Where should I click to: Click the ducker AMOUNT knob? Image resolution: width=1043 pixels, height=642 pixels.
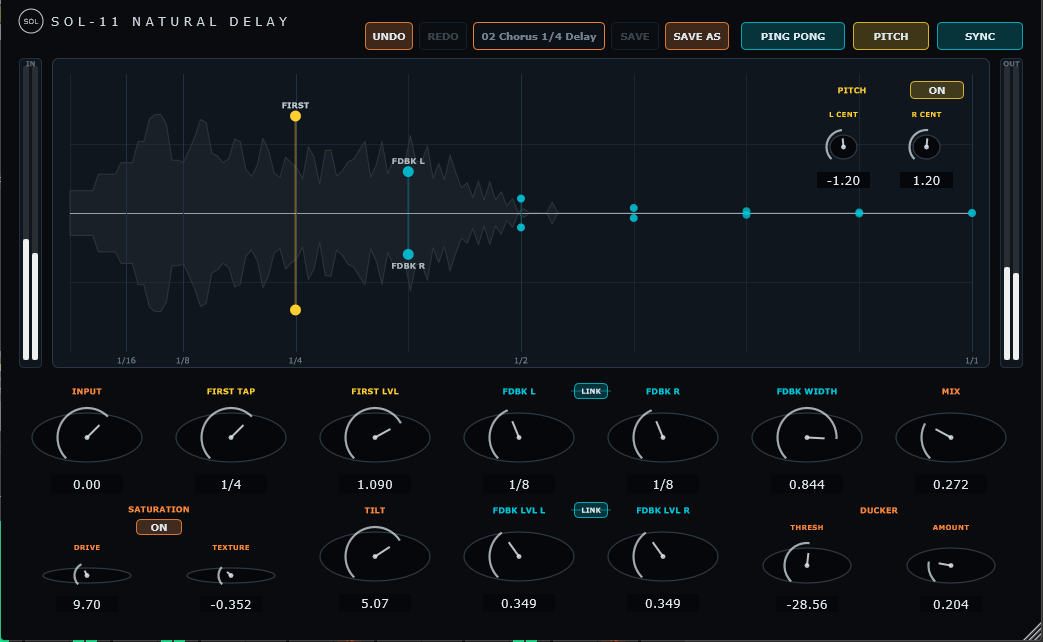(951, 565)
